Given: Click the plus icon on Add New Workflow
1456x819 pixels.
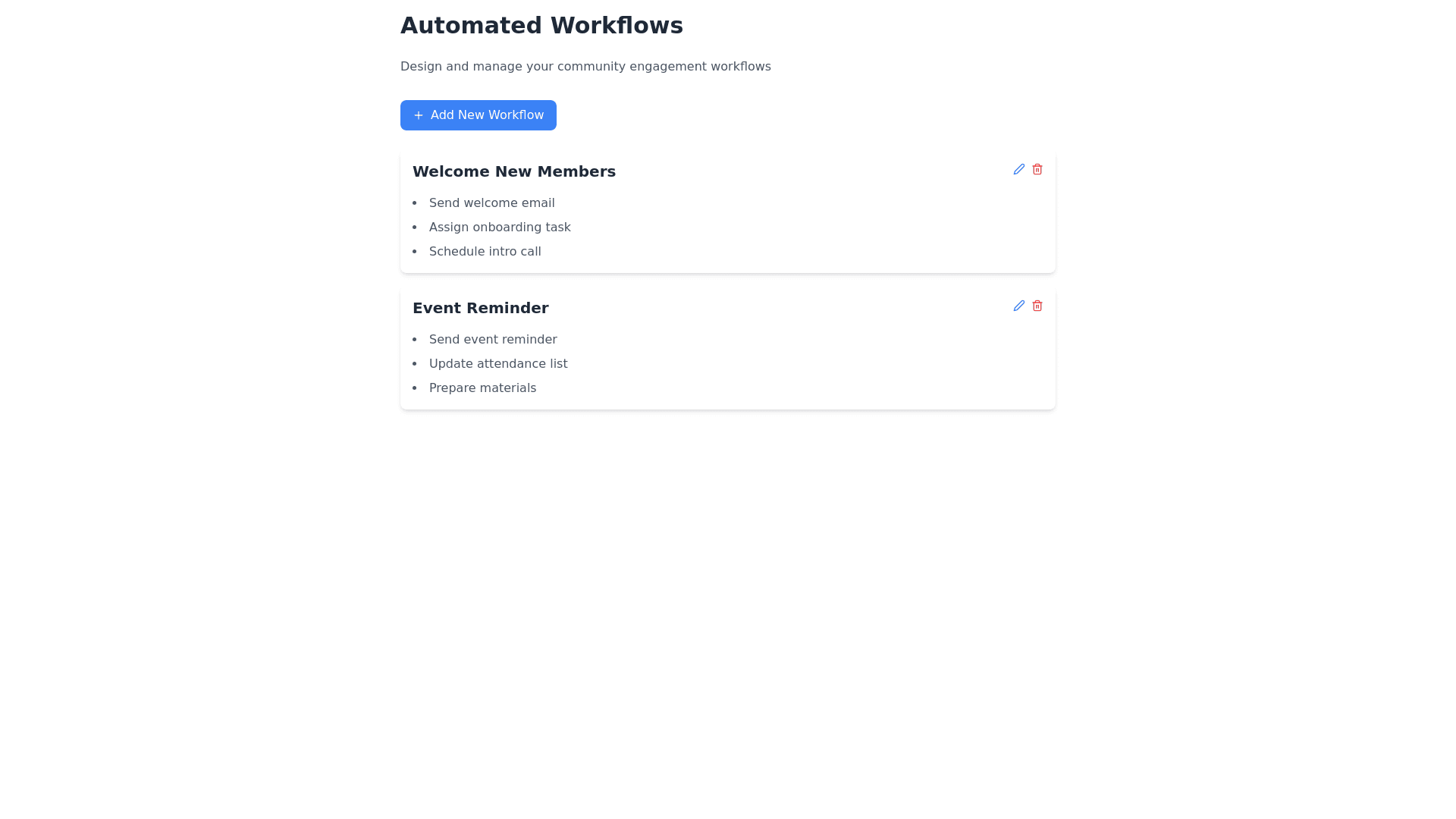Looking at the screenshot, I should click(x=418, y=115).
